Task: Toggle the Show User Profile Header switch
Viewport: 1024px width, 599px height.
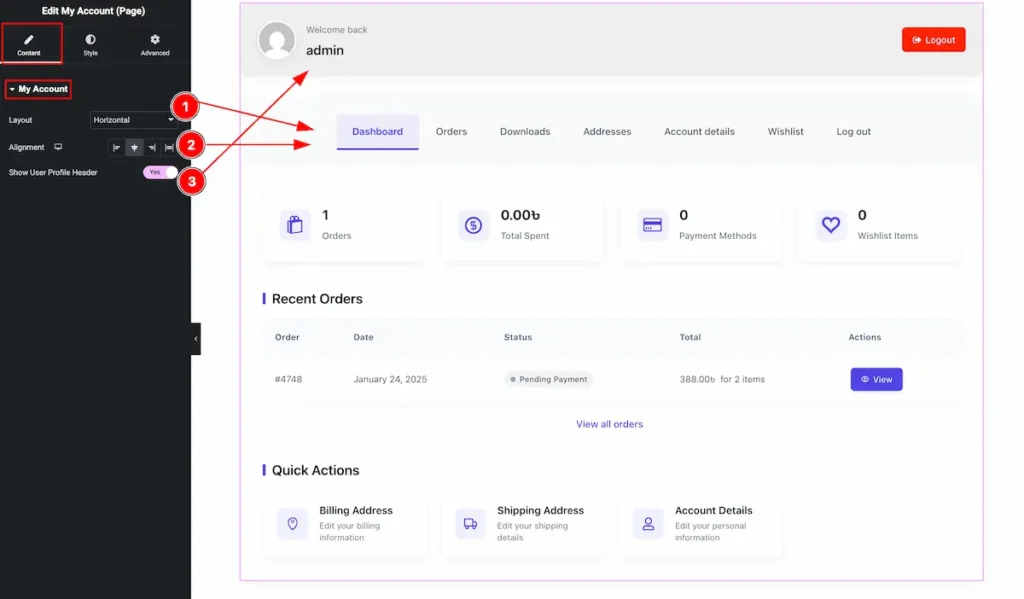Action: click(159, 172)
